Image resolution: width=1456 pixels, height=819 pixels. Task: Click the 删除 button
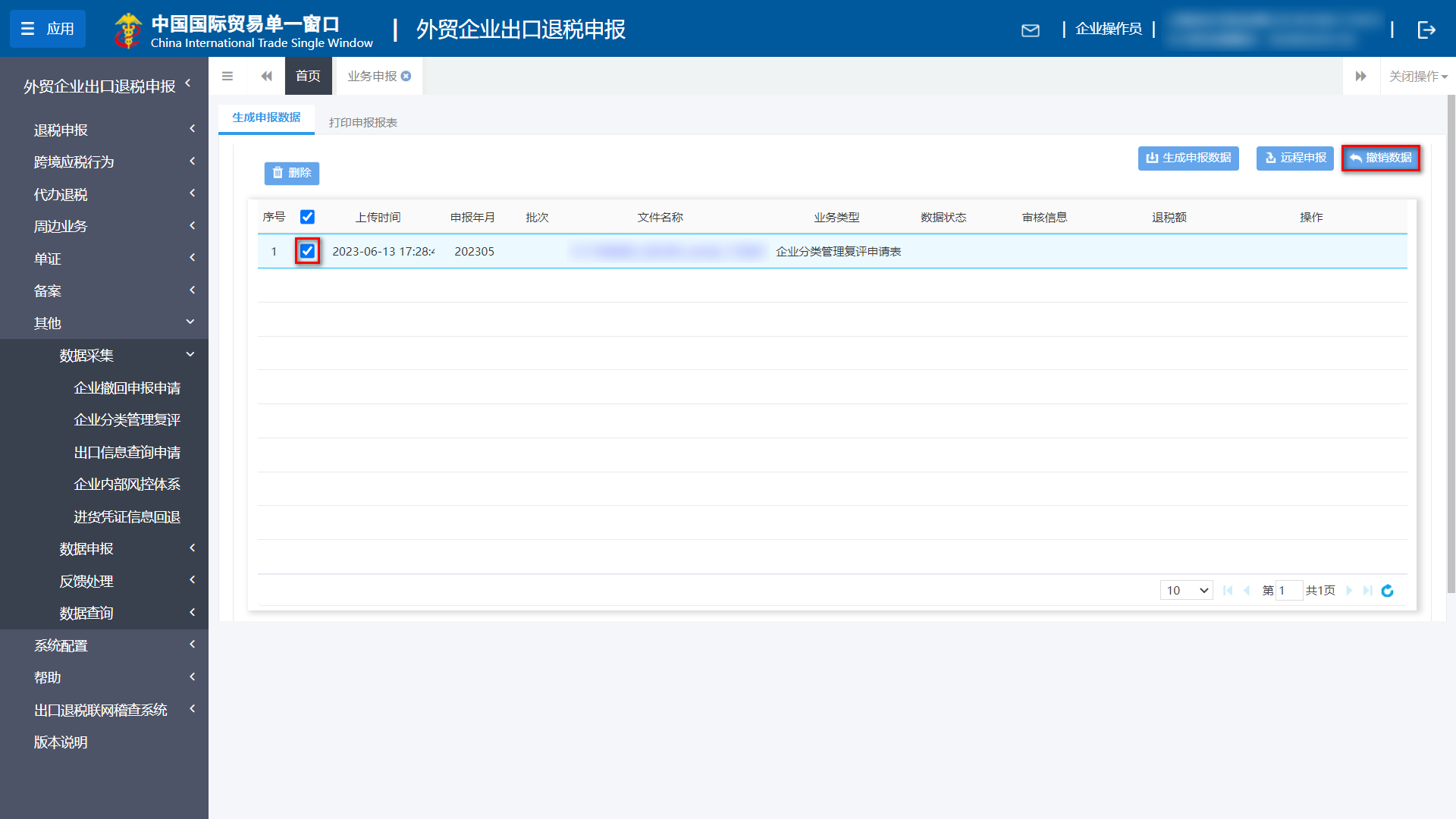coord(292,173)
